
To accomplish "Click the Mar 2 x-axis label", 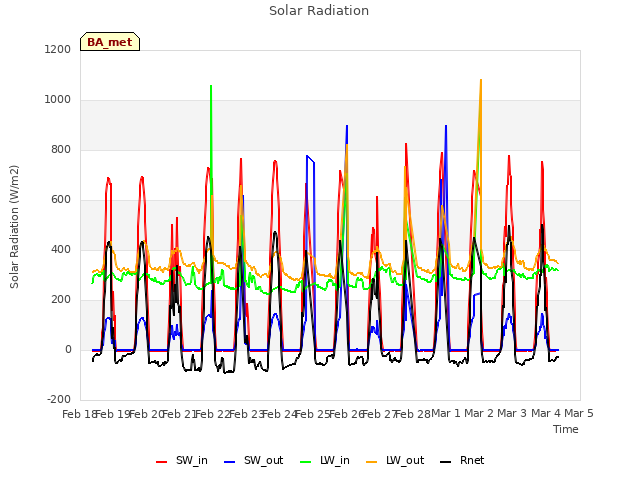I will coord(479,413).
